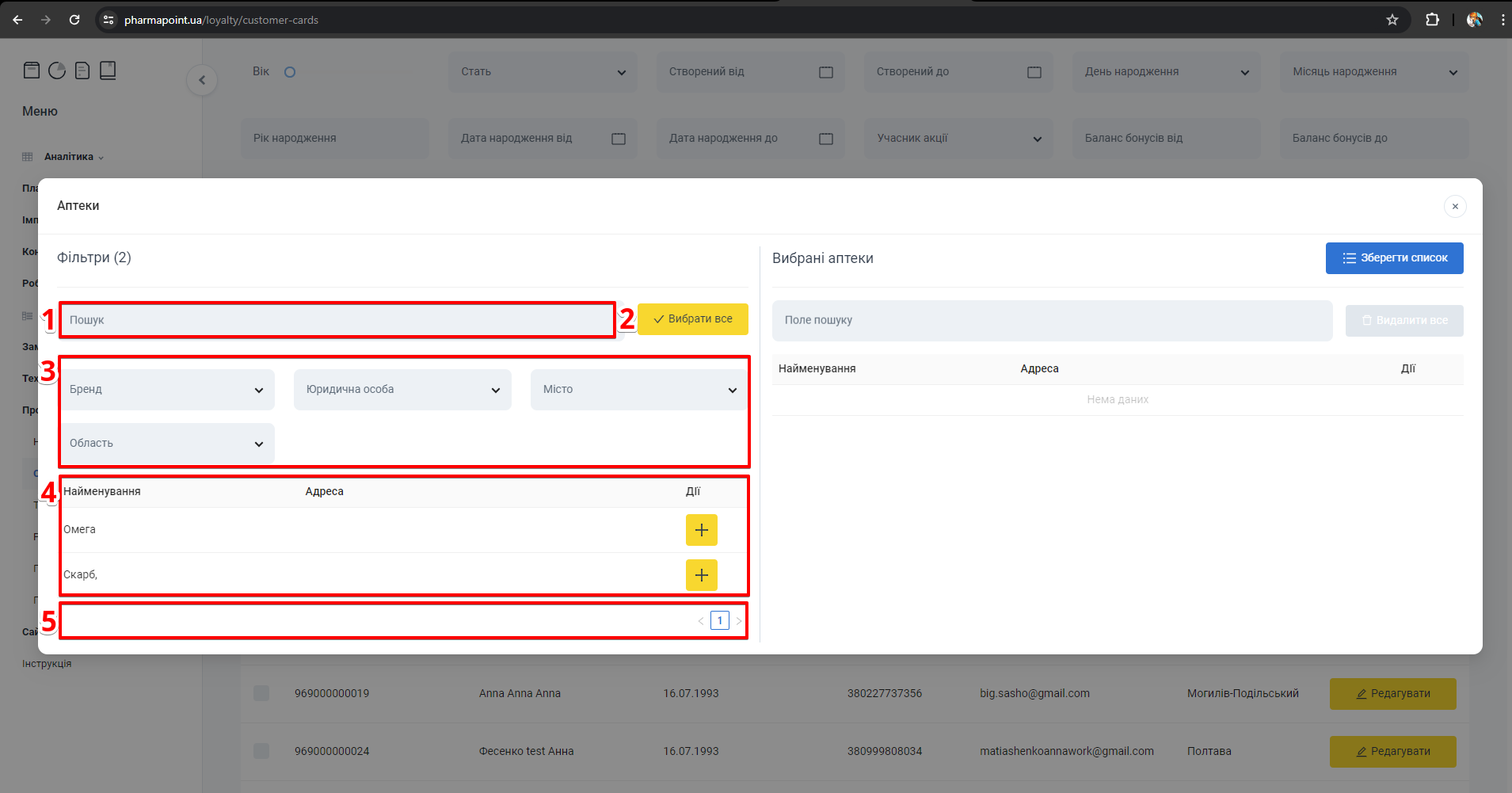Click the browser bookmark star icon
Viewport: 1512px width, 793px height.
pyautogui.click(x=1392, y=20)
